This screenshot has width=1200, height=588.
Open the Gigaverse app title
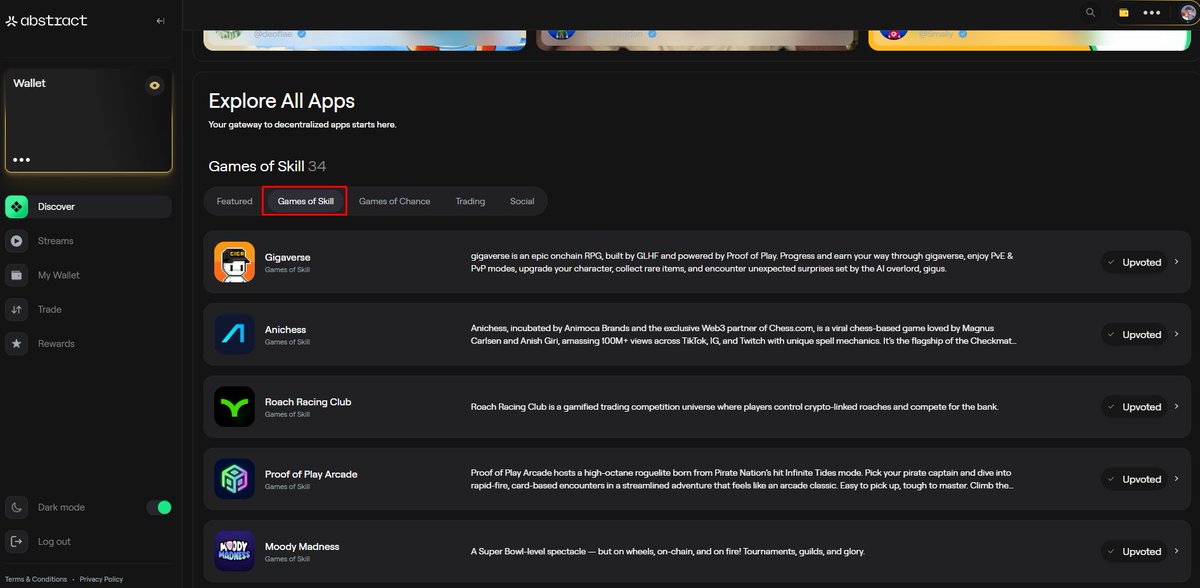[288, 257]
